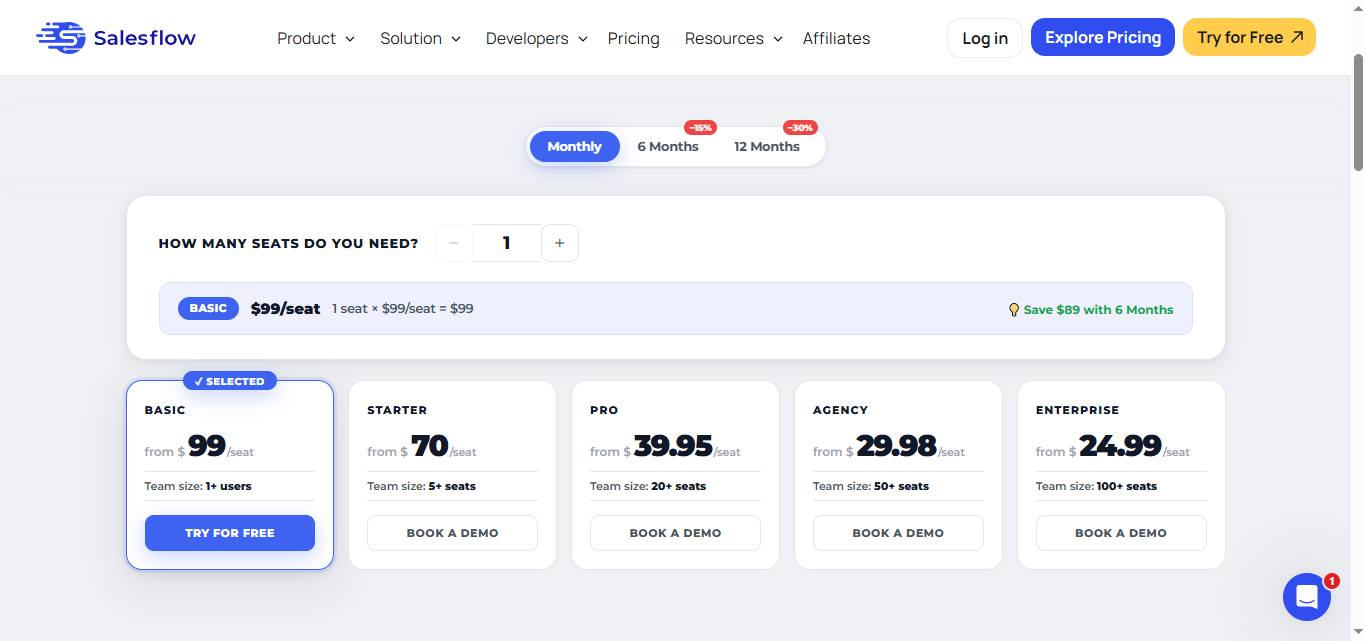Click the minus icon to decrease seats
The width and height of the screenshot is (1366, 641).
(x=453, y=242)
